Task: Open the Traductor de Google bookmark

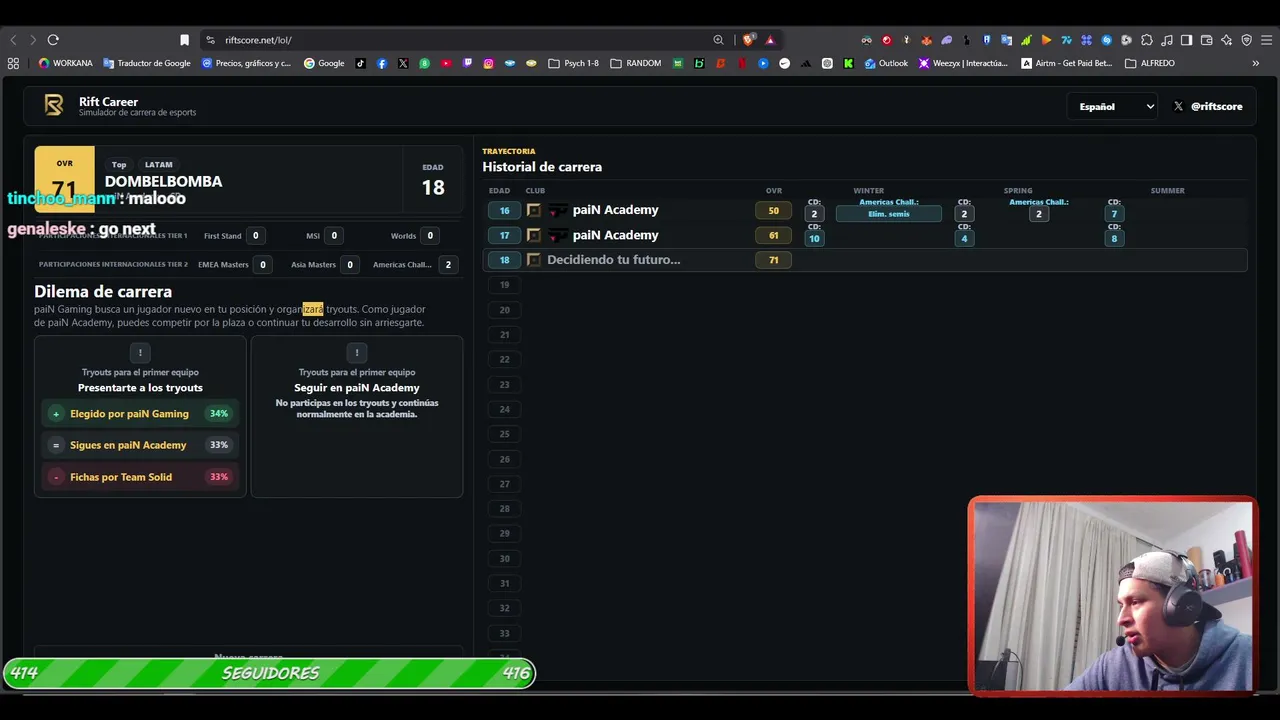Action: tap(147, 63)
